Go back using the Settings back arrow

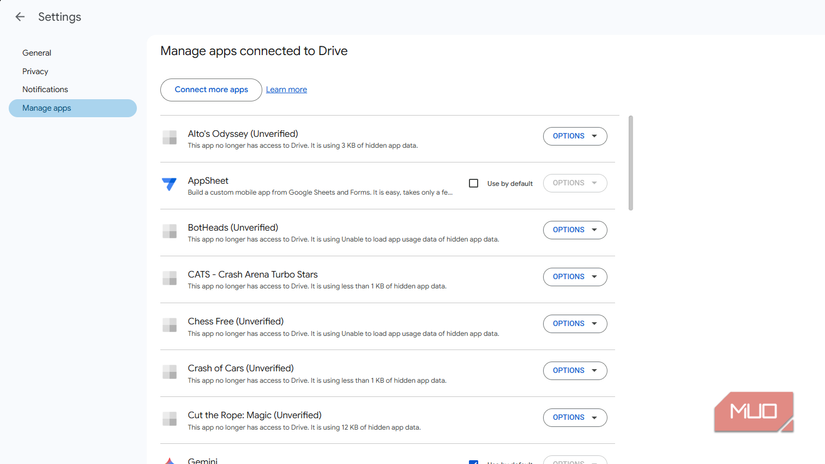click(x=20, y=17)
